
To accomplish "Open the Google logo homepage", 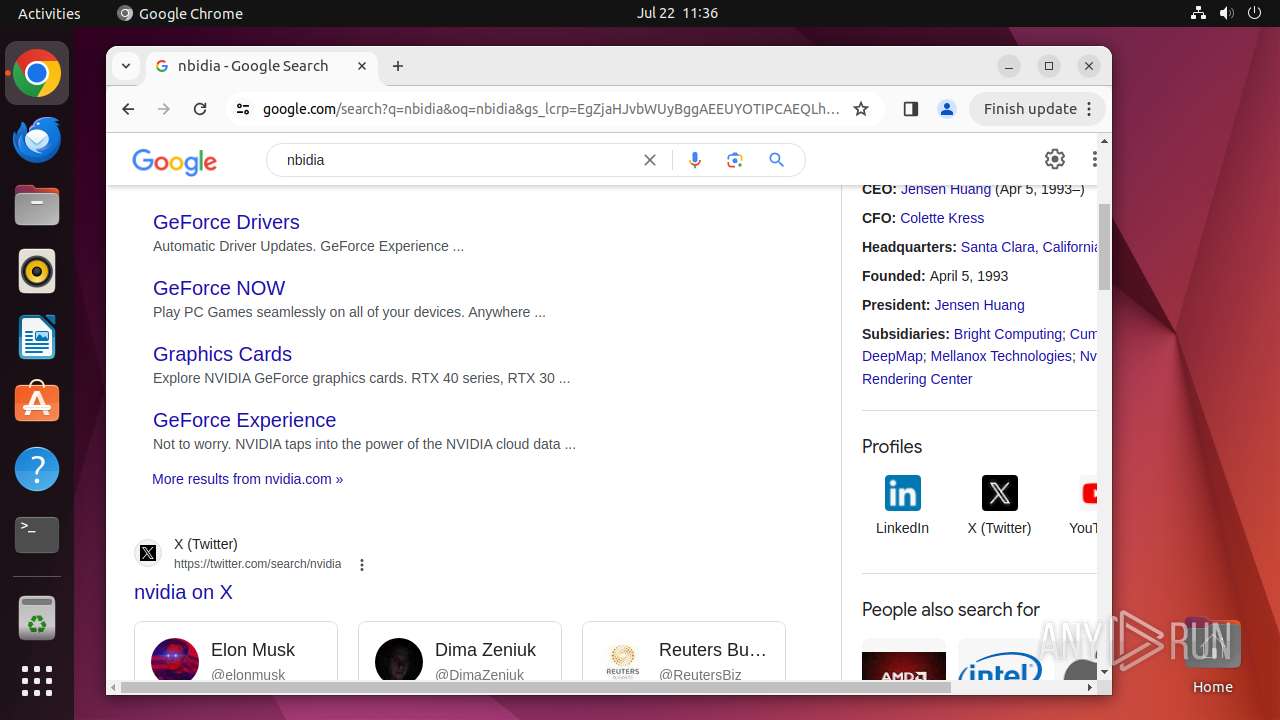I will click(x=174, y=161).
